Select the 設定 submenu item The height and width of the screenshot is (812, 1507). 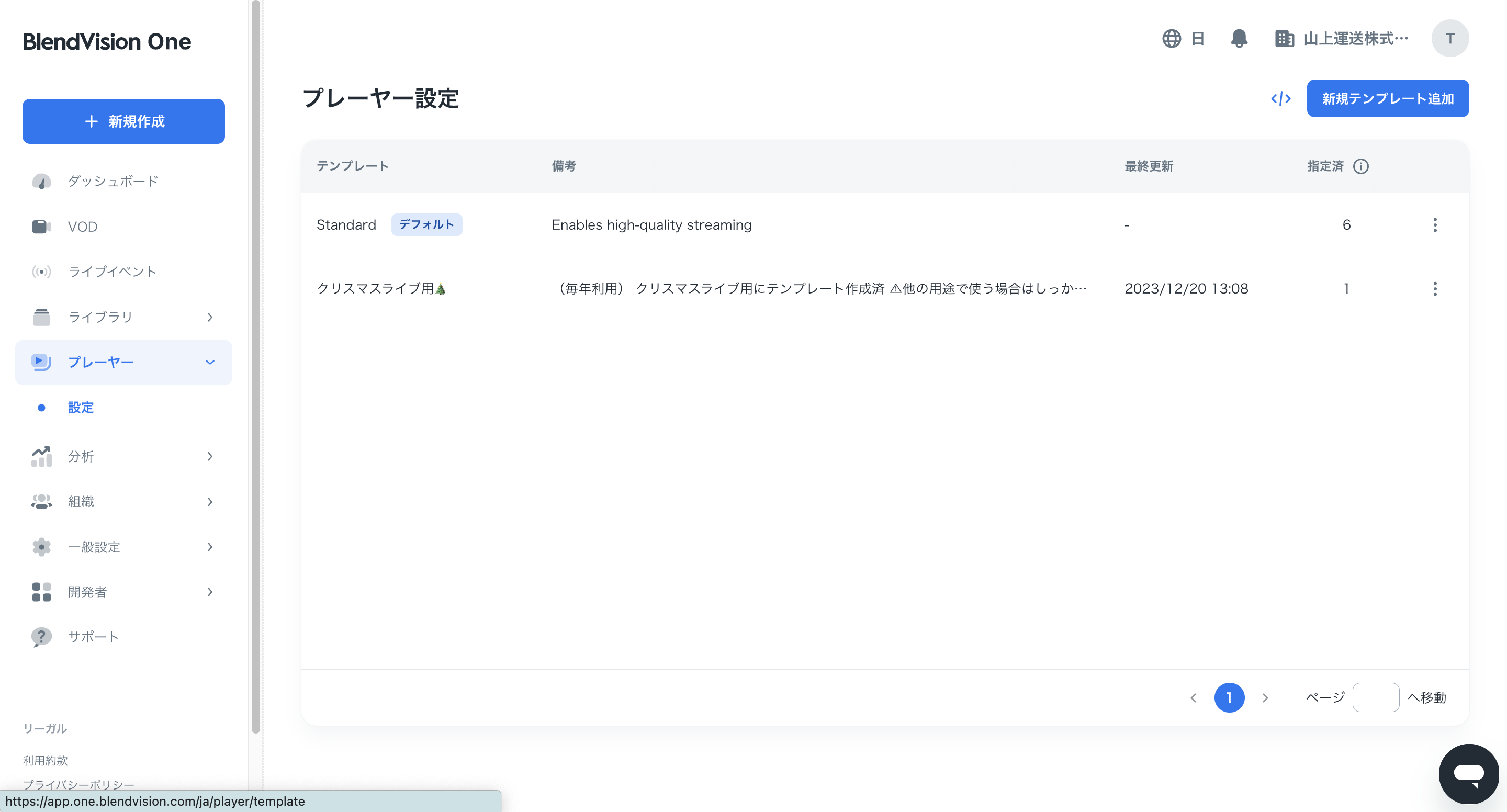pyautogui.click(x=81, y=407)
